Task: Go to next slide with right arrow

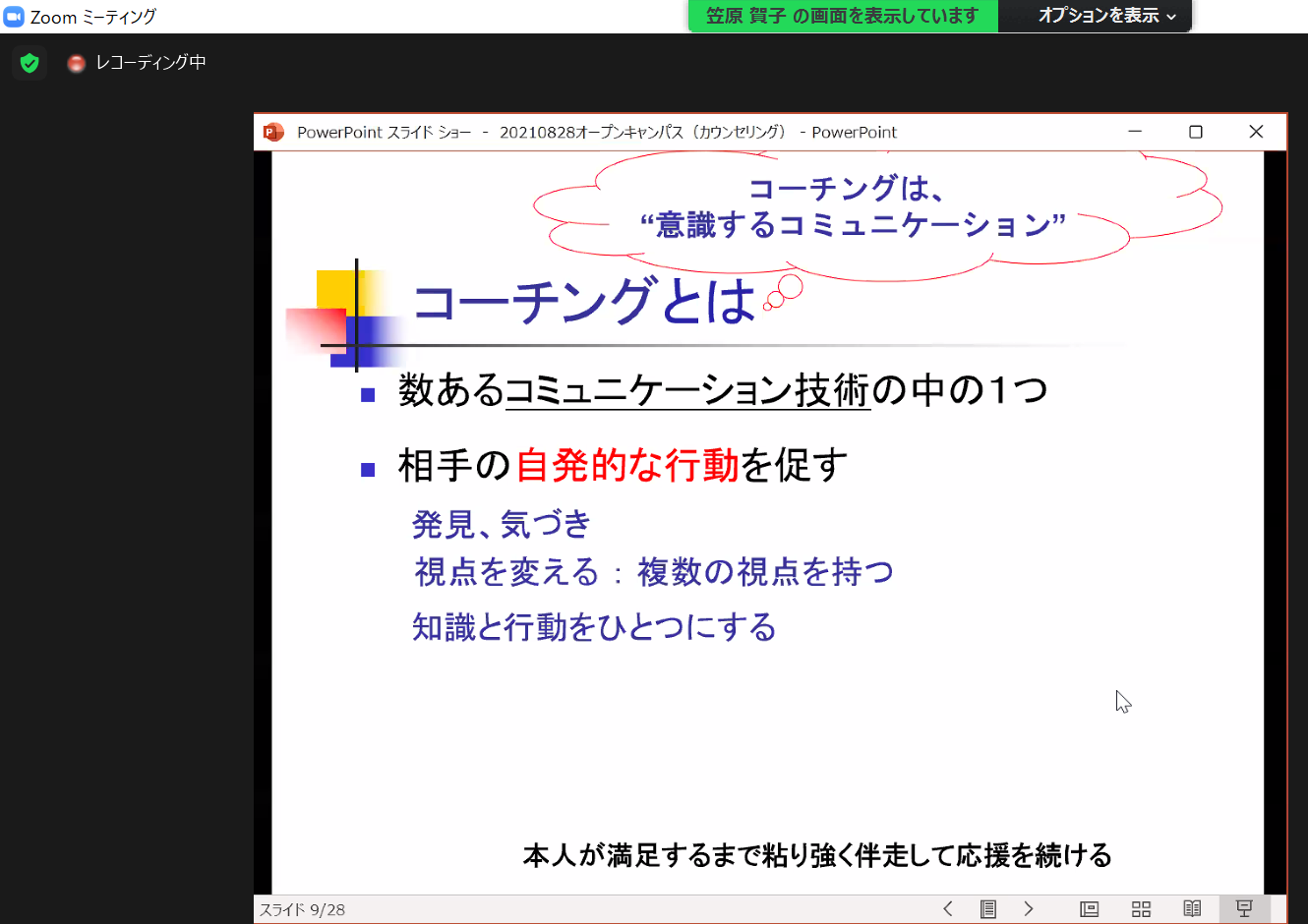Action: (1029, 909)
